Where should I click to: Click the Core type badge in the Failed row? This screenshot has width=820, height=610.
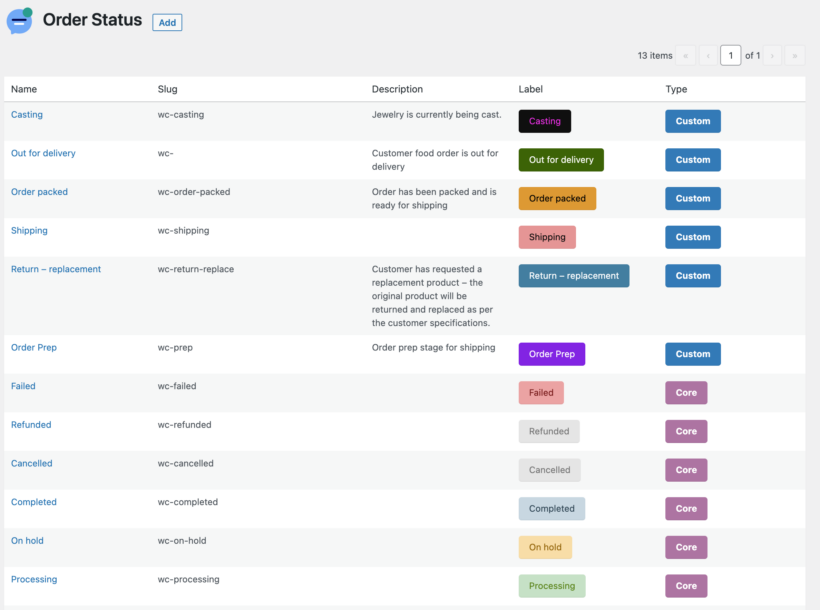point(686,392)
